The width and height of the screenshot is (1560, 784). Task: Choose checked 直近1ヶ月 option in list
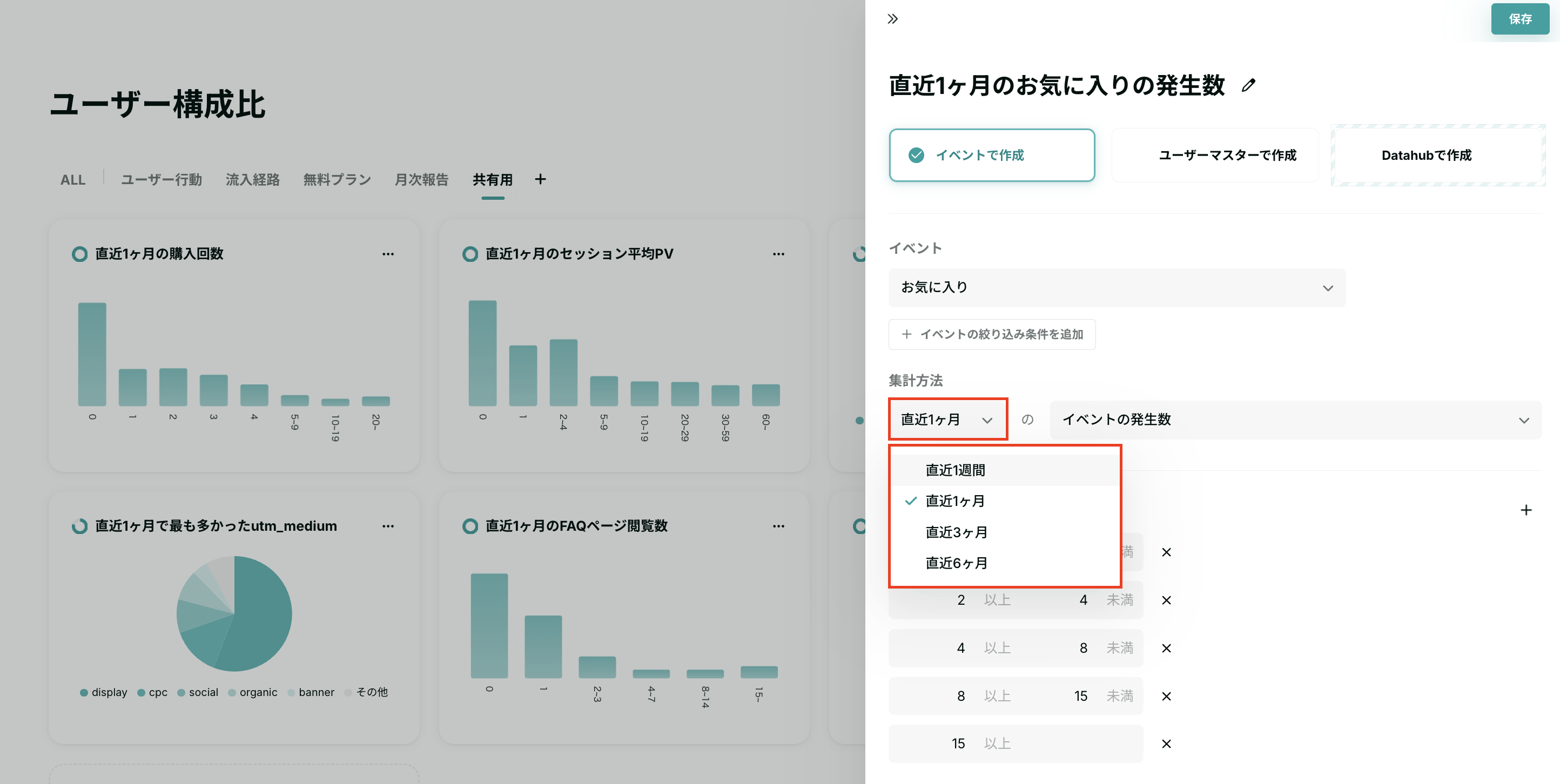(x=1005, y=501)
